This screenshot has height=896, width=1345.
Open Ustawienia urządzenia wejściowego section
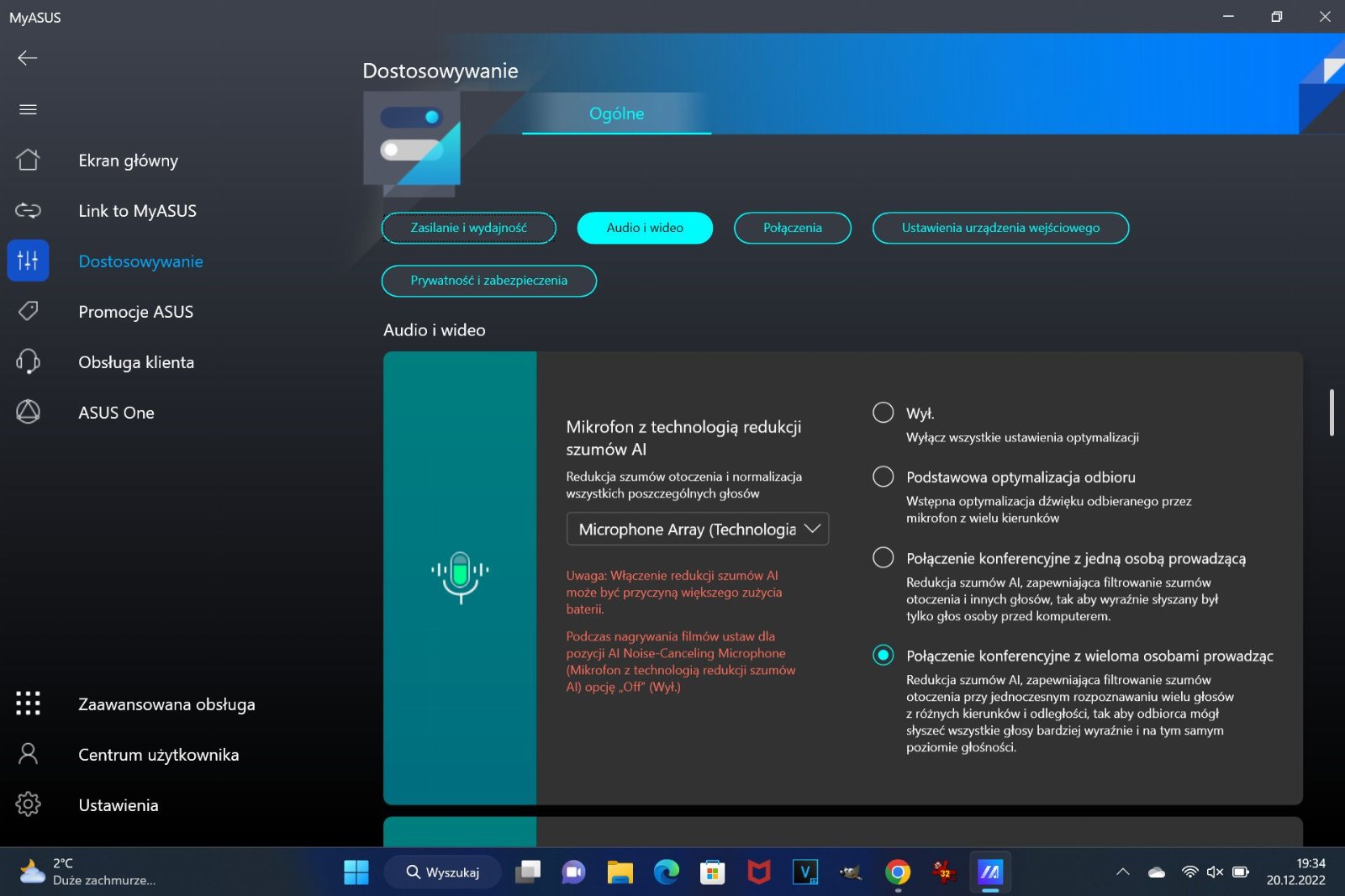click(x=1000, y=228)
